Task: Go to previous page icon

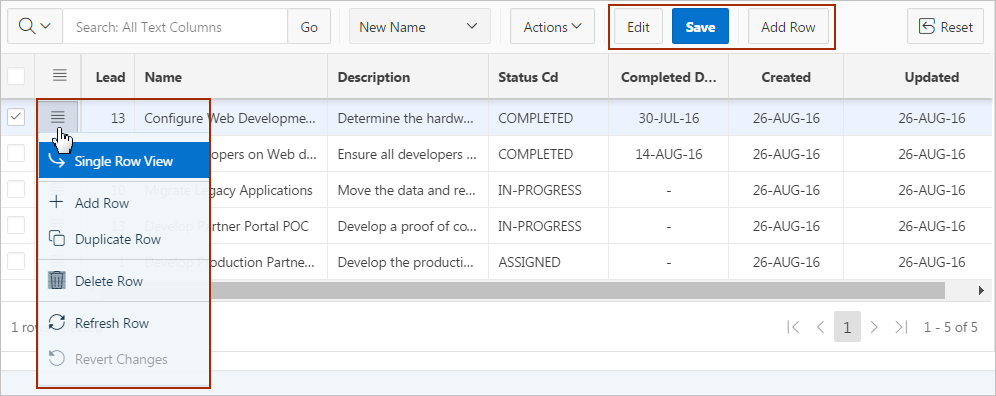Action: 820,327
